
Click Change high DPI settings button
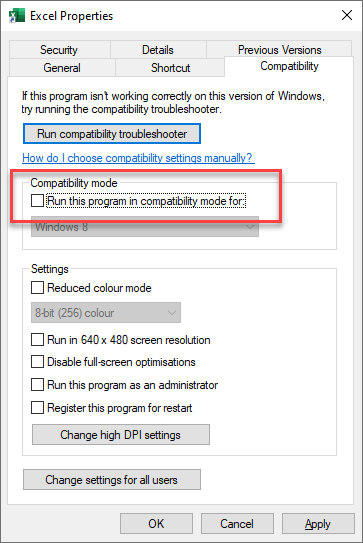(121, 435)
